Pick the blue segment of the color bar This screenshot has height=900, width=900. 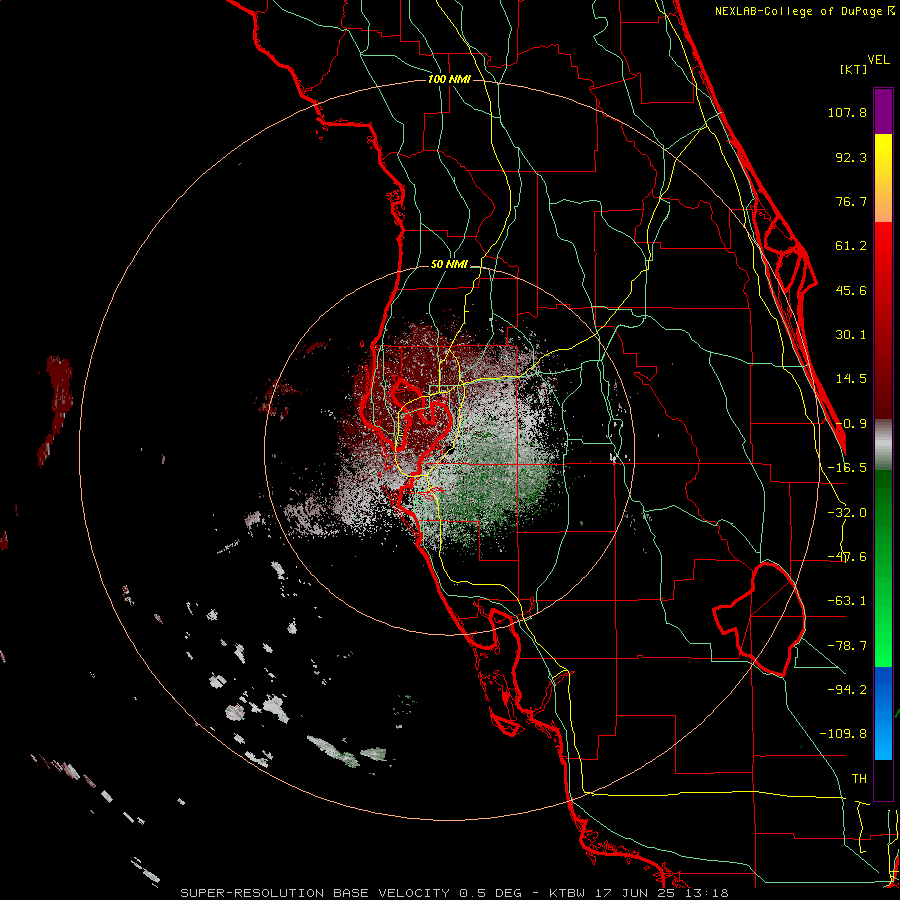click(x=883, y=713)
